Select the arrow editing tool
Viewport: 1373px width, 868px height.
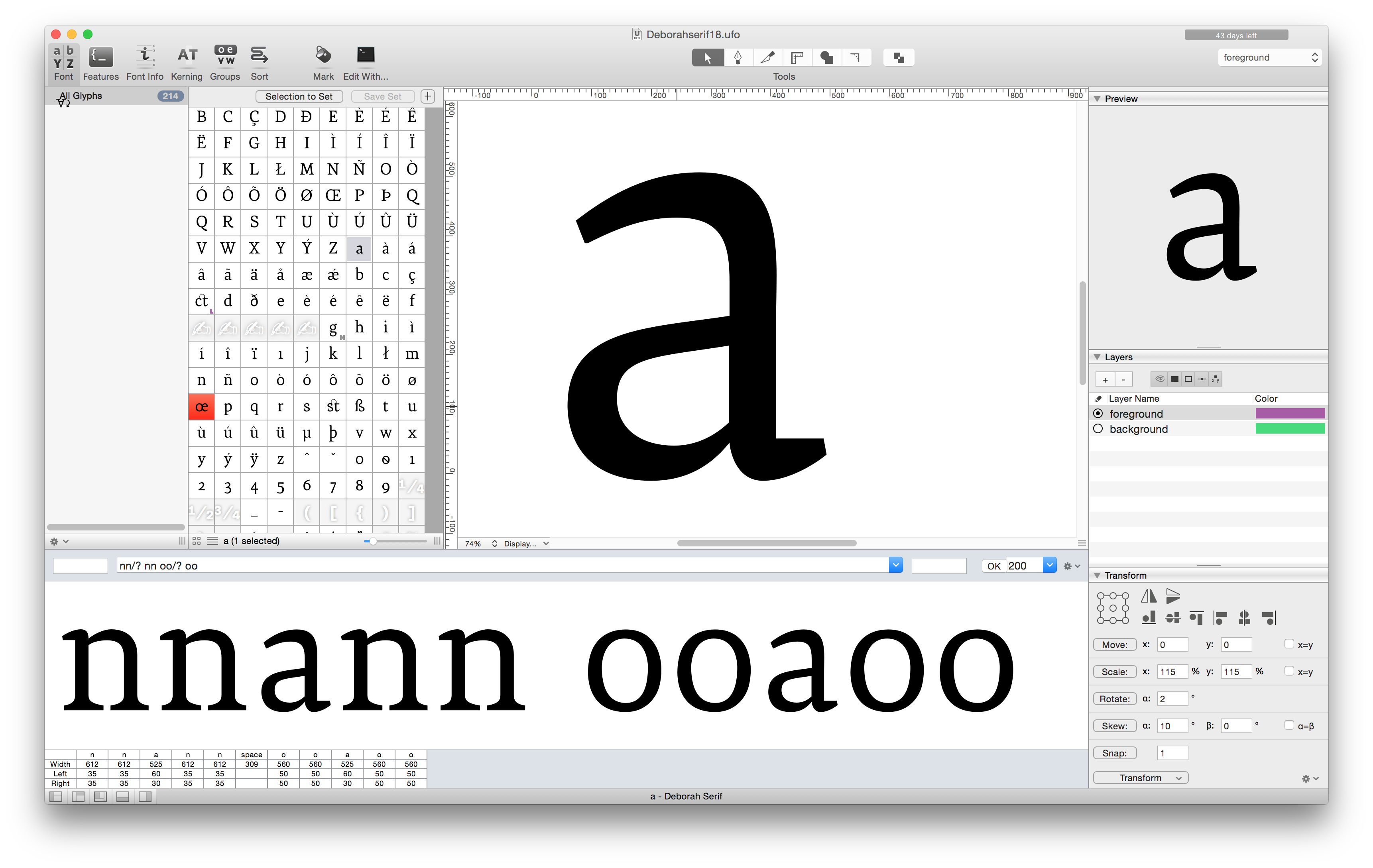point(708,57)
